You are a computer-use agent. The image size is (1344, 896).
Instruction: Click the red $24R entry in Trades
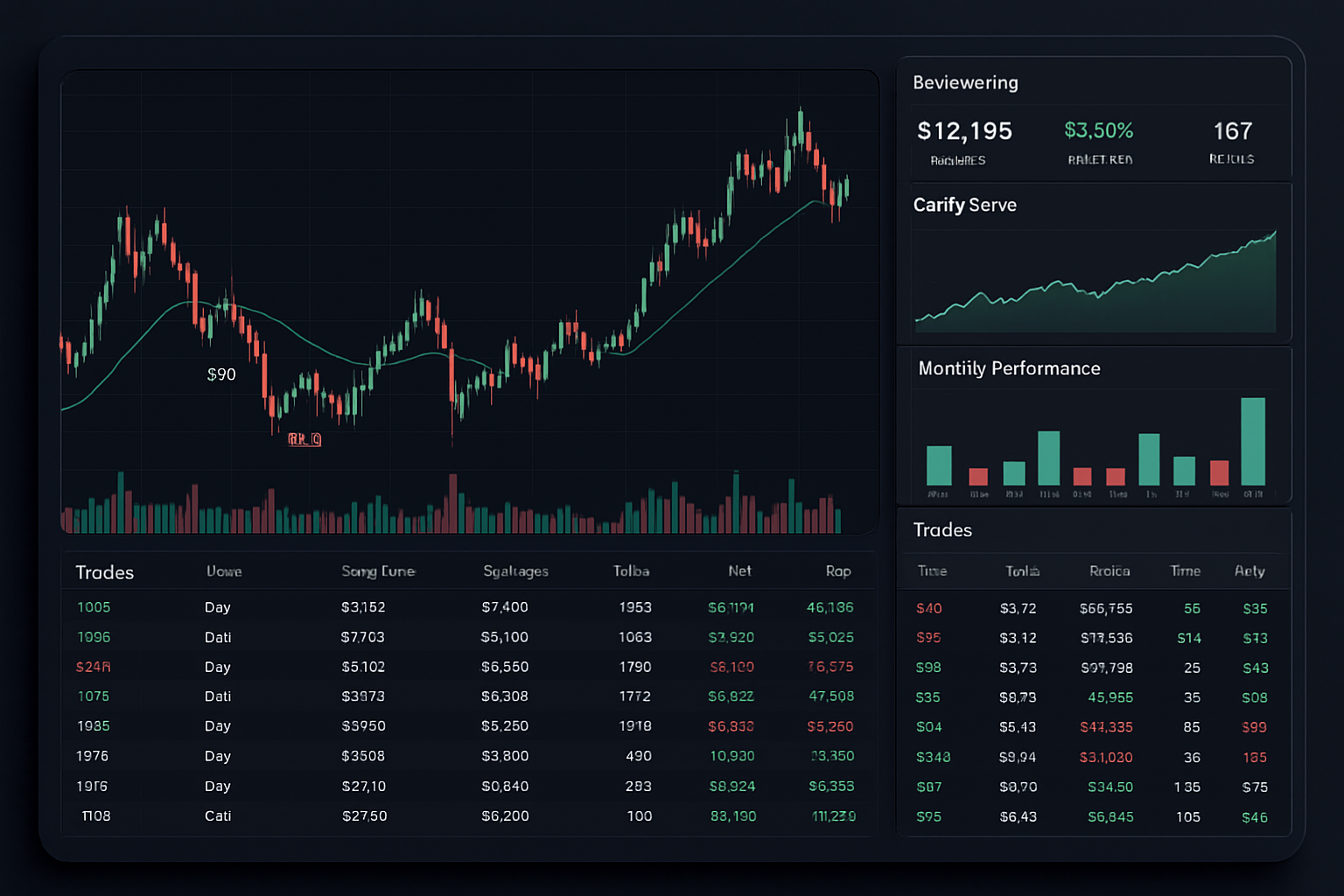pos(94,667)
